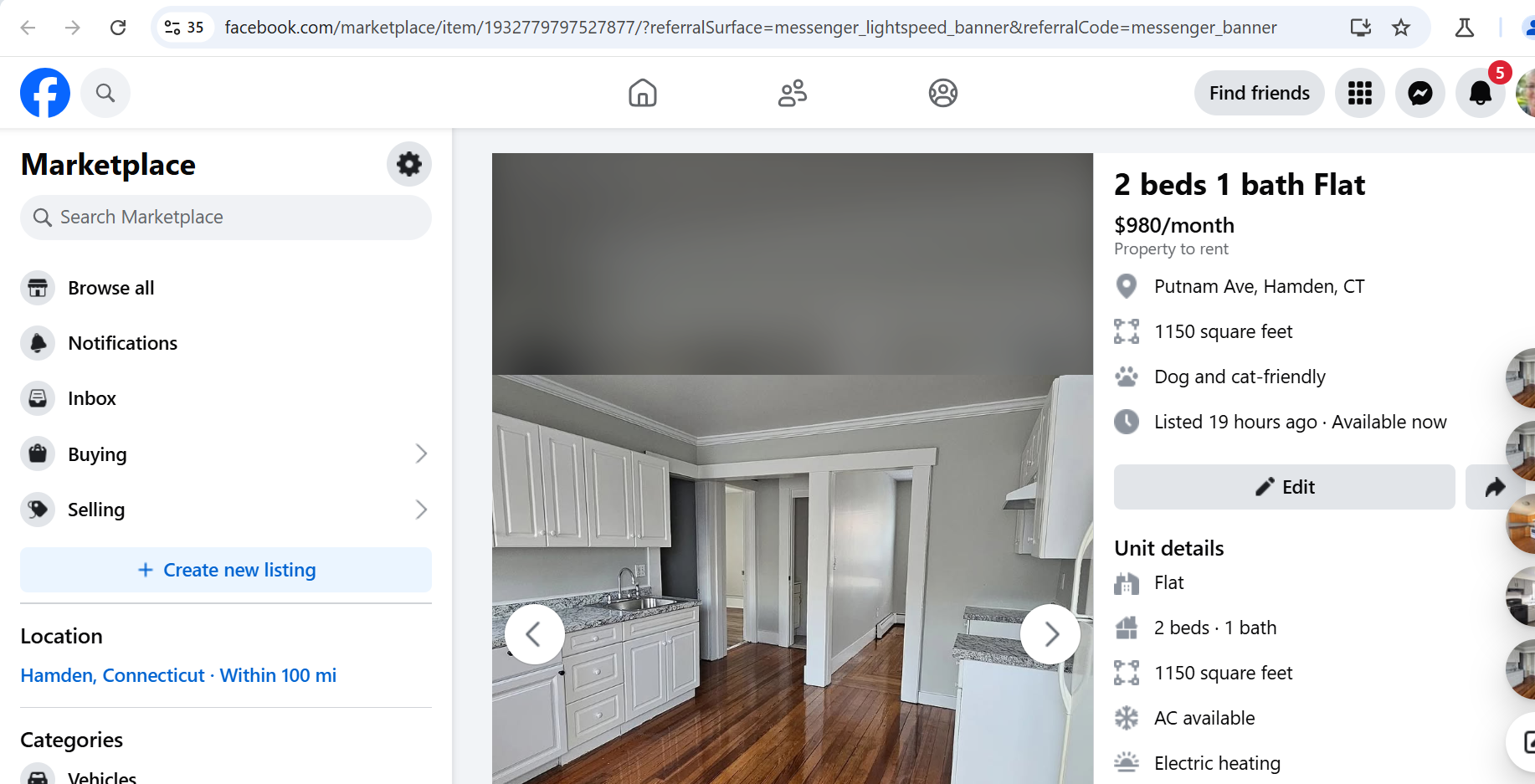Reload the current page
This screenshot has height=784, width=1535.
coord(118,28)
